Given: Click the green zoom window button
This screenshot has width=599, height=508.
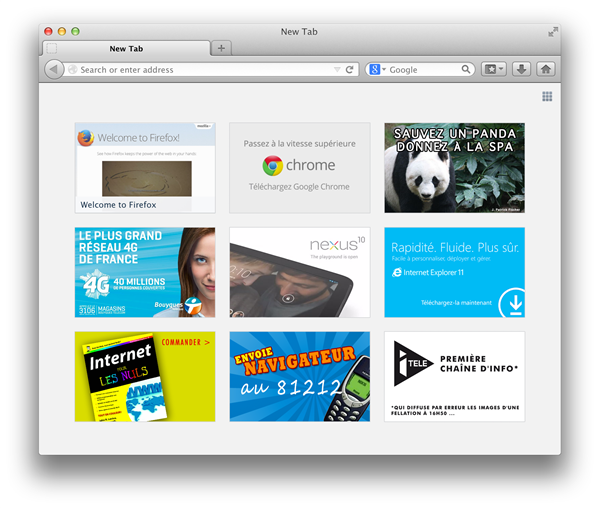Looking at the screenshot, I should coord(75,31).
